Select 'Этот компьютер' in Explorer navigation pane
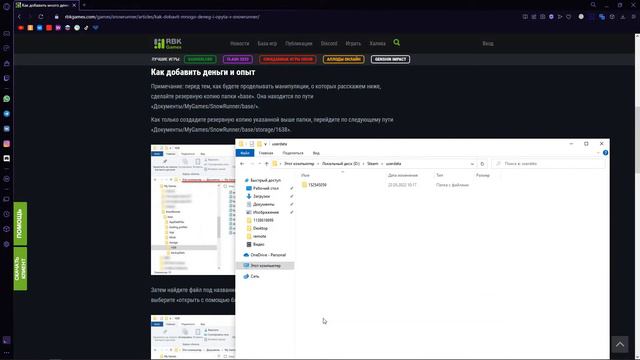 tap(265, 265)
